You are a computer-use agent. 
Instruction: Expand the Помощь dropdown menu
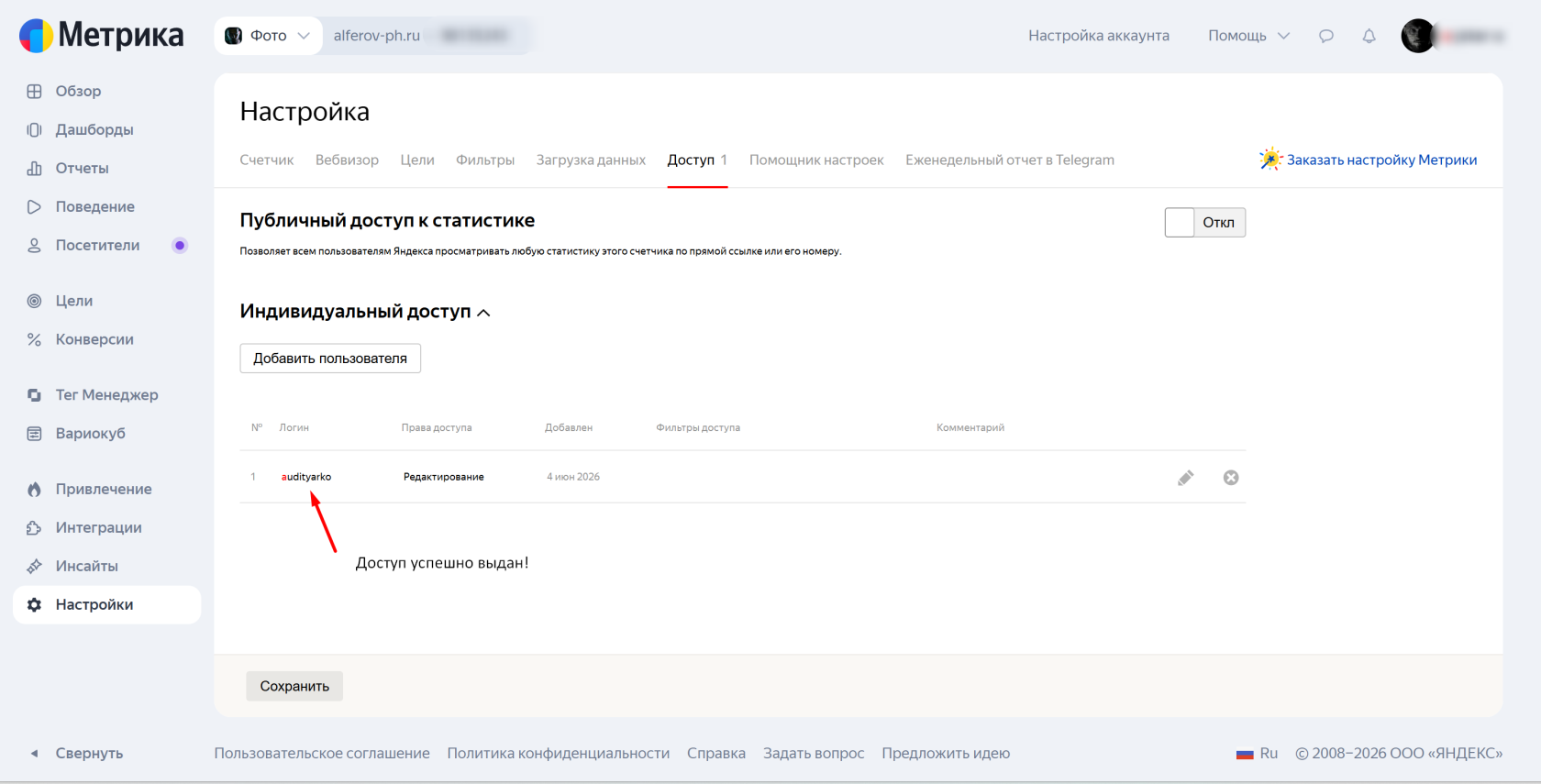coord(1248,36)
